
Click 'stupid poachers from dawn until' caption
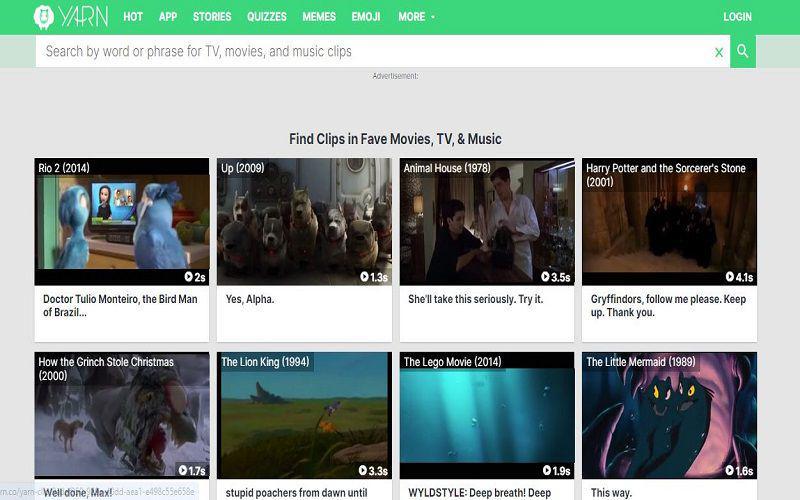[296, 493]
